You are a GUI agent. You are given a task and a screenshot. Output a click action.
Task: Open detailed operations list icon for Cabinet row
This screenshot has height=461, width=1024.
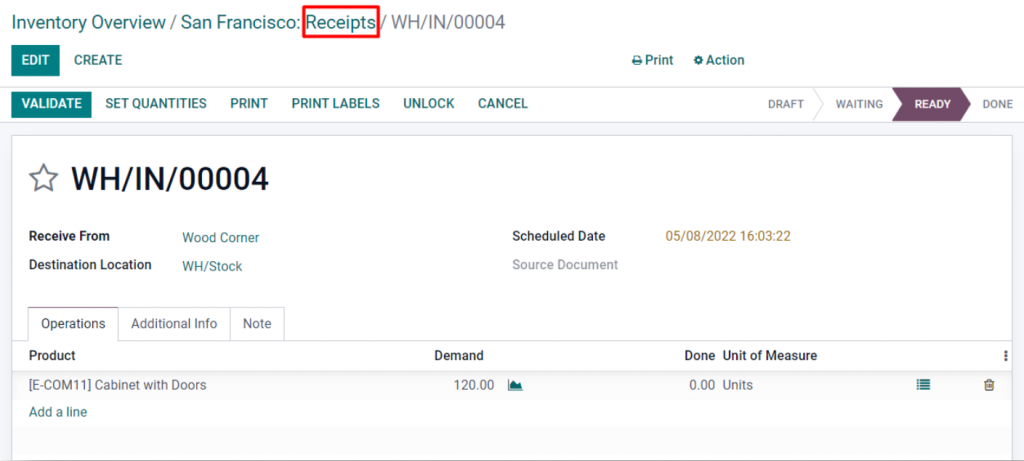point(923,385)
